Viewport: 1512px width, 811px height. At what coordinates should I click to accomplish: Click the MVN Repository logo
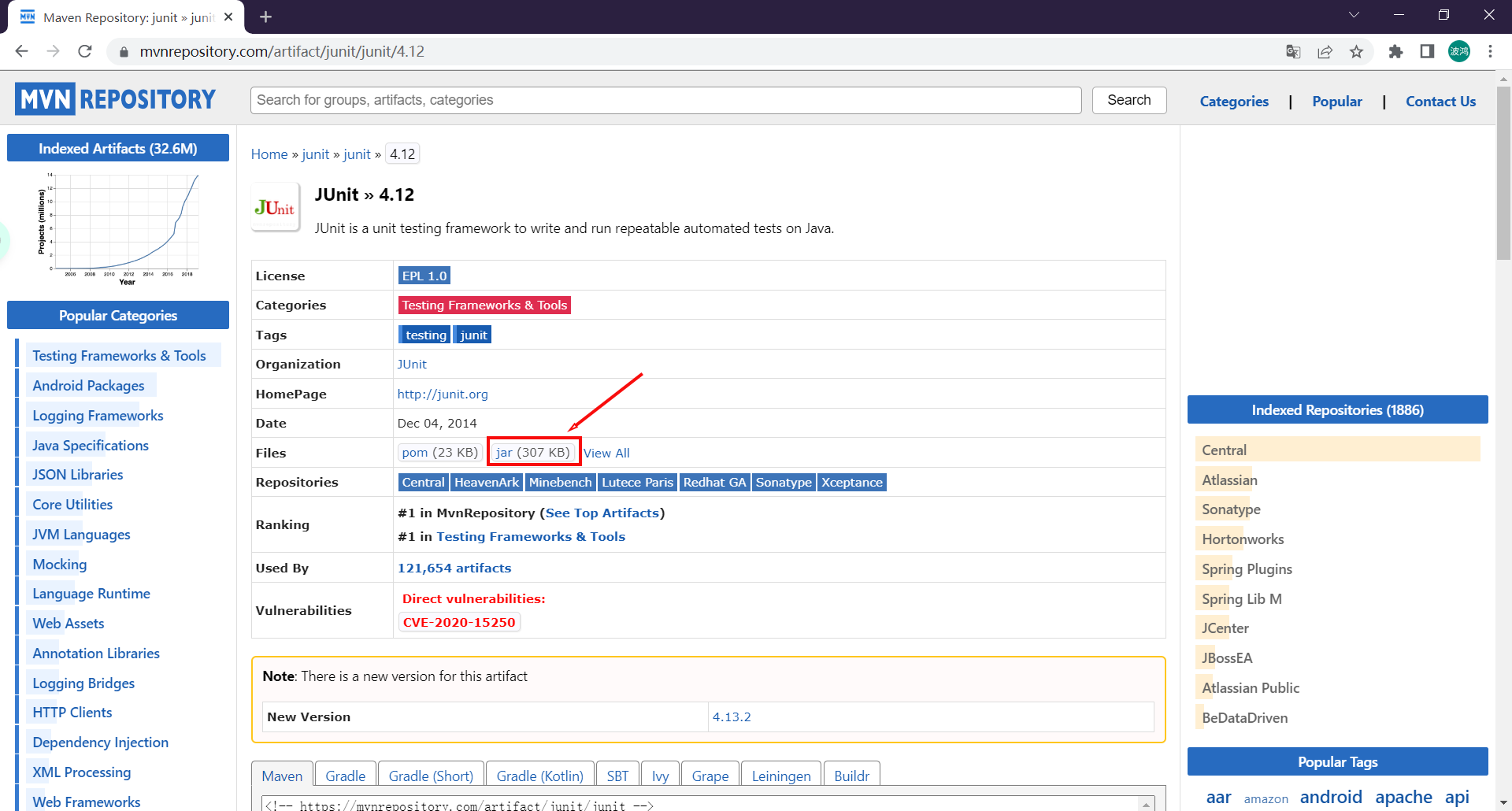[115, 99]
